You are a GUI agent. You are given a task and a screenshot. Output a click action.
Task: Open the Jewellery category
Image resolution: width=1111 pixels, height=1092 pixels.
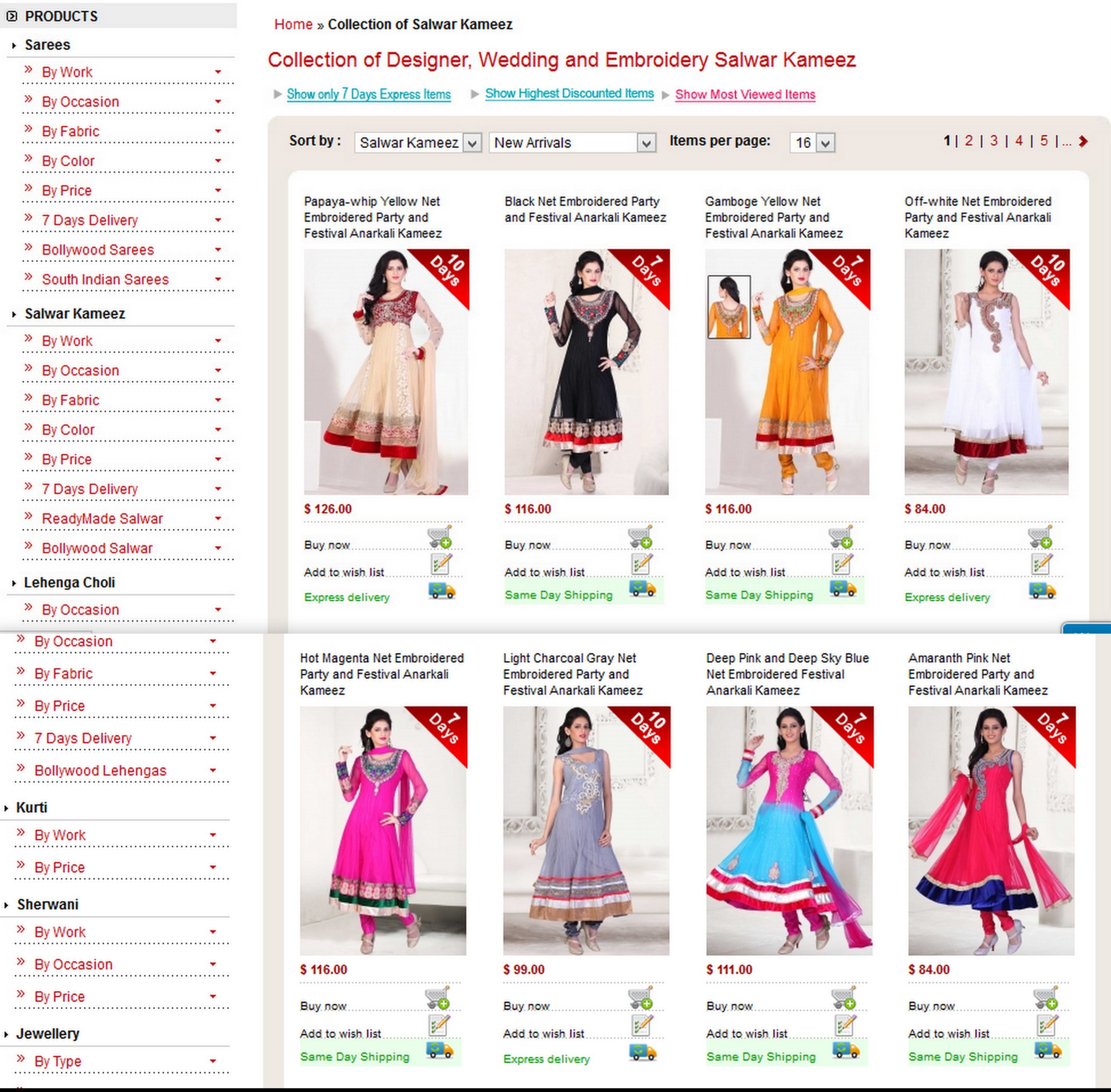[x=48, y=1034]
